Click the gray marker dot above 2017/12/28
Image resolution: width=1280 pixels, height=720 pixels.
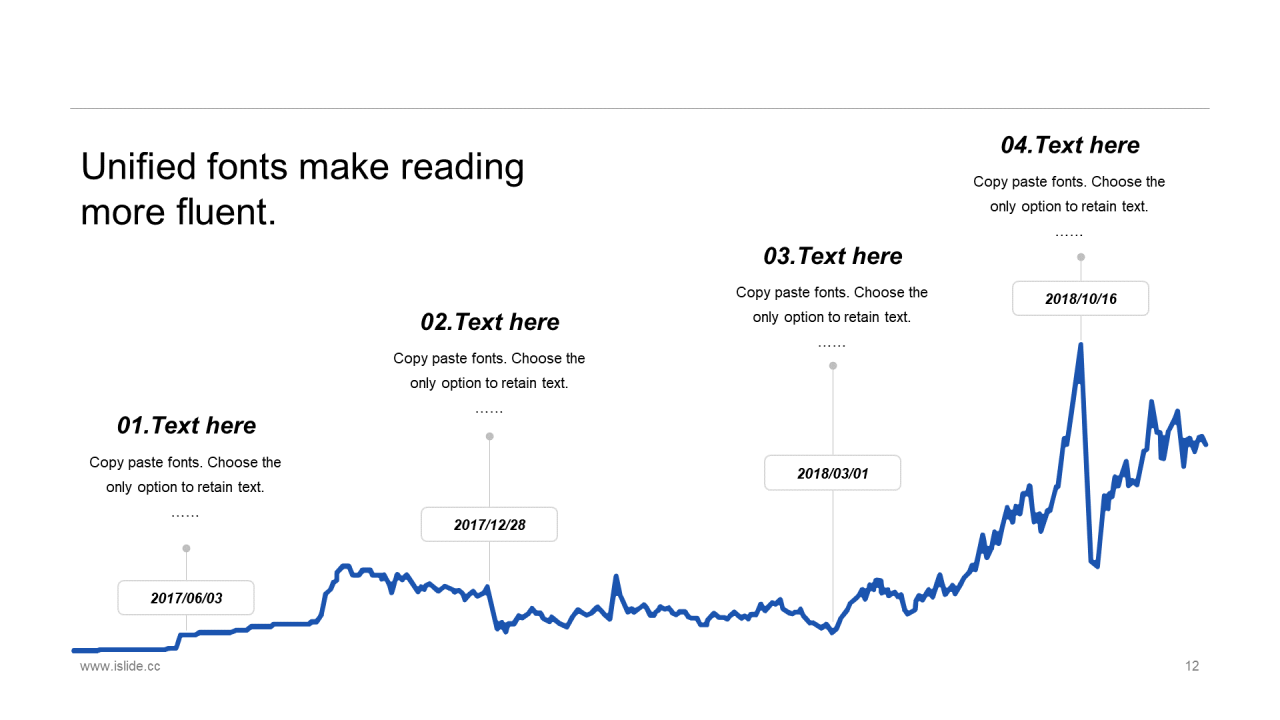(489, 436)
